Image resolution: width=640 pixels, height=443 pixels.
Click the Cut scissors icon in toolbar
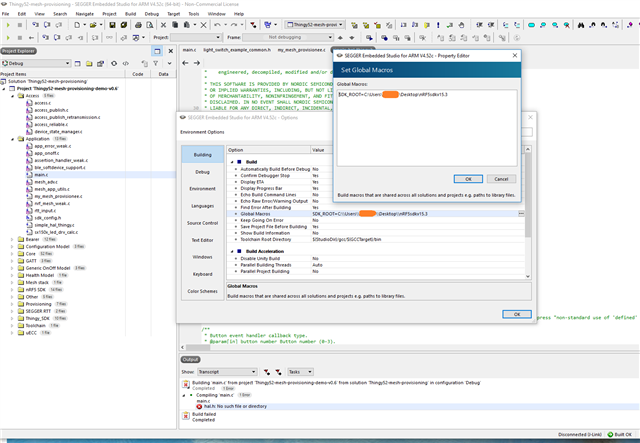[163, 25]
